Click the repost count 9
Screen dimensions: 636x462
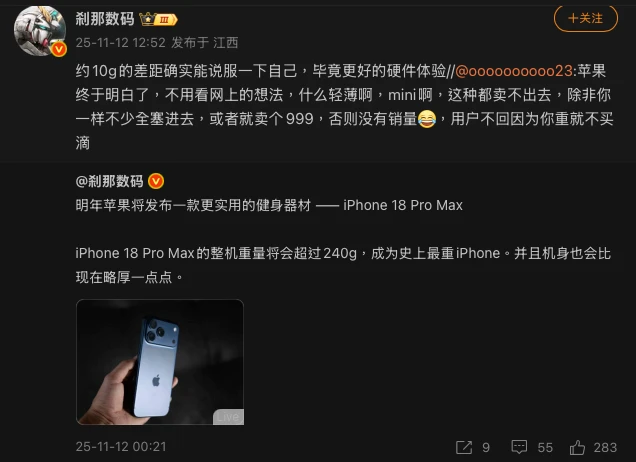tap(486, 447)
